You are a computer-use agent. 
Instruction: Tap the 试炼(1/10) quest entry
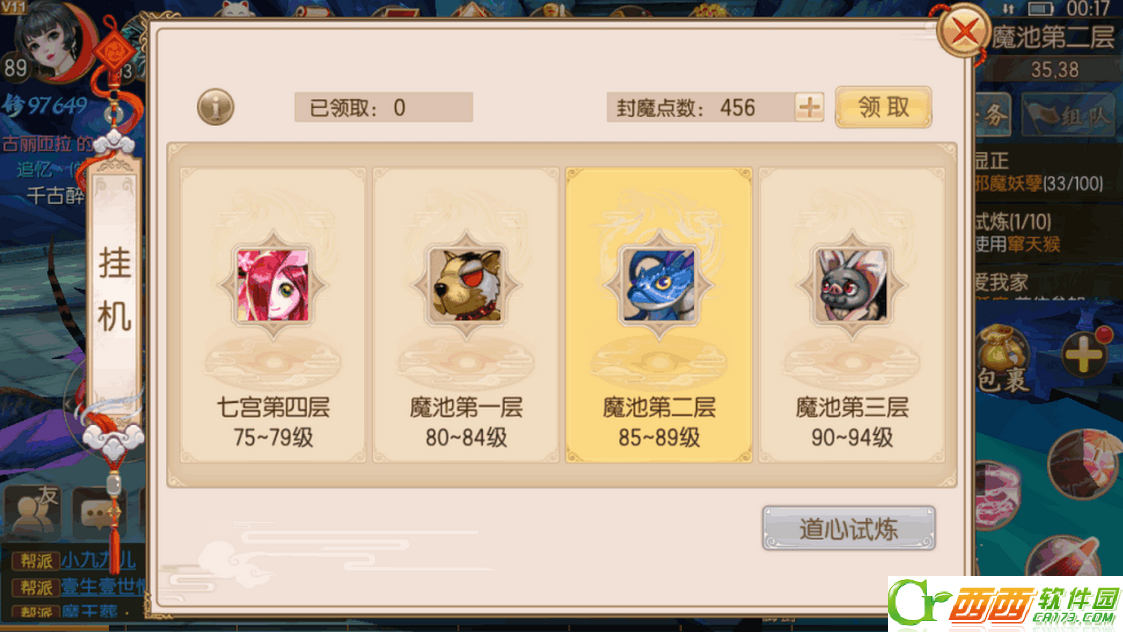tap(1013, 221)
